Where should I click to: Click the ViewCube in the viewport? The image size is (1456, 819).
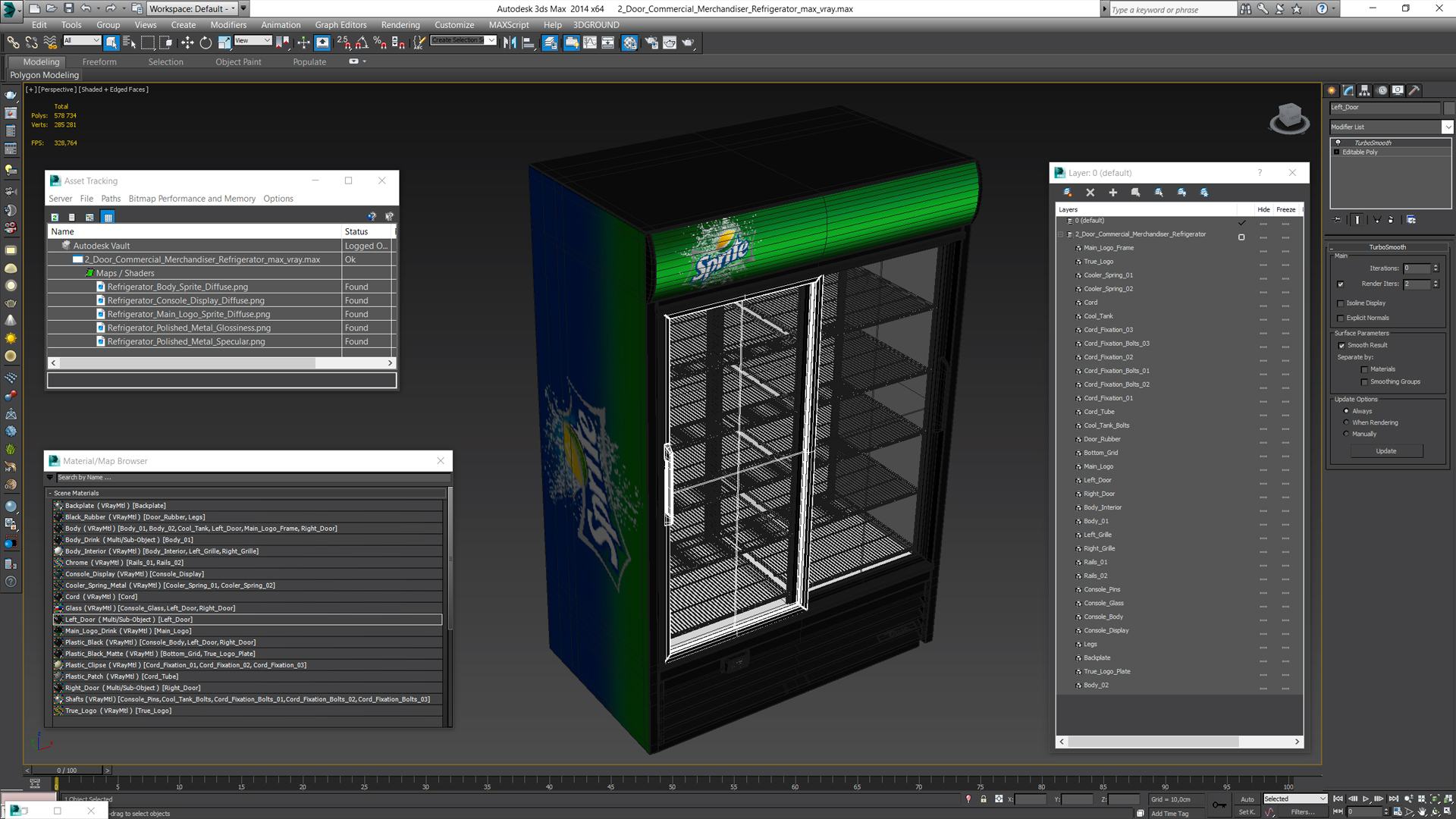[1289, 118]
